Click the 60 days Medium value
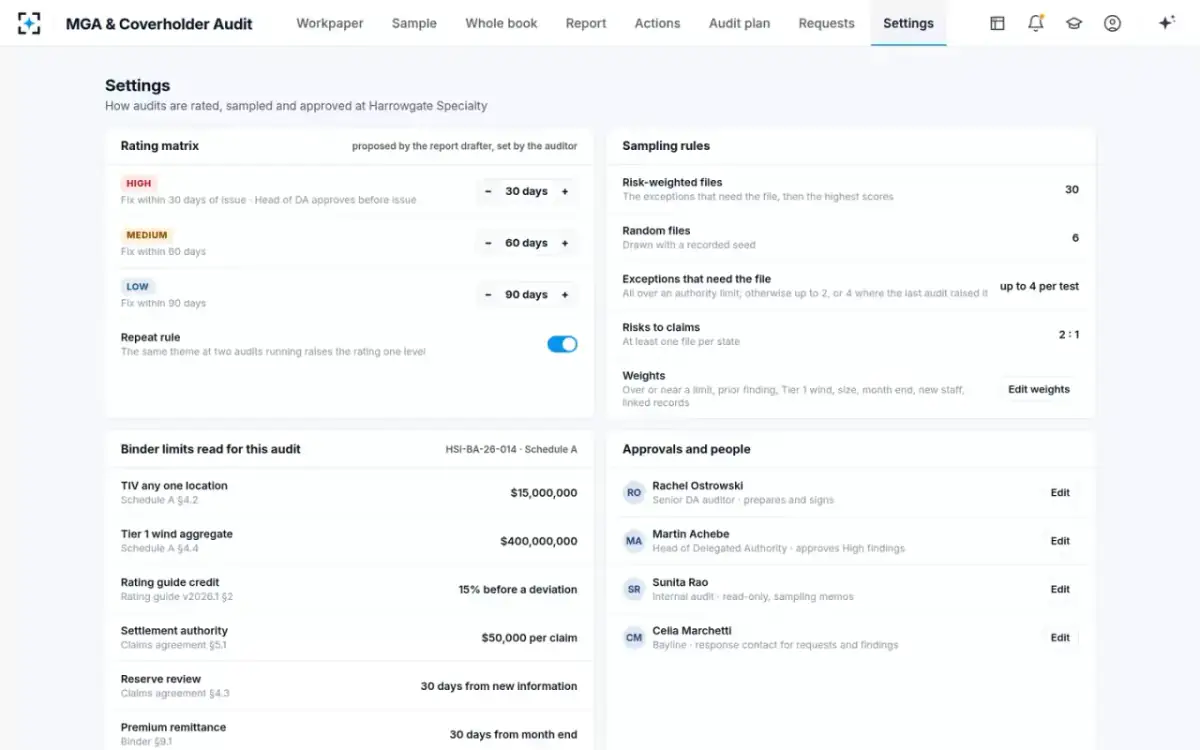The image size is (1200, 750). click(x=526, y=243)
